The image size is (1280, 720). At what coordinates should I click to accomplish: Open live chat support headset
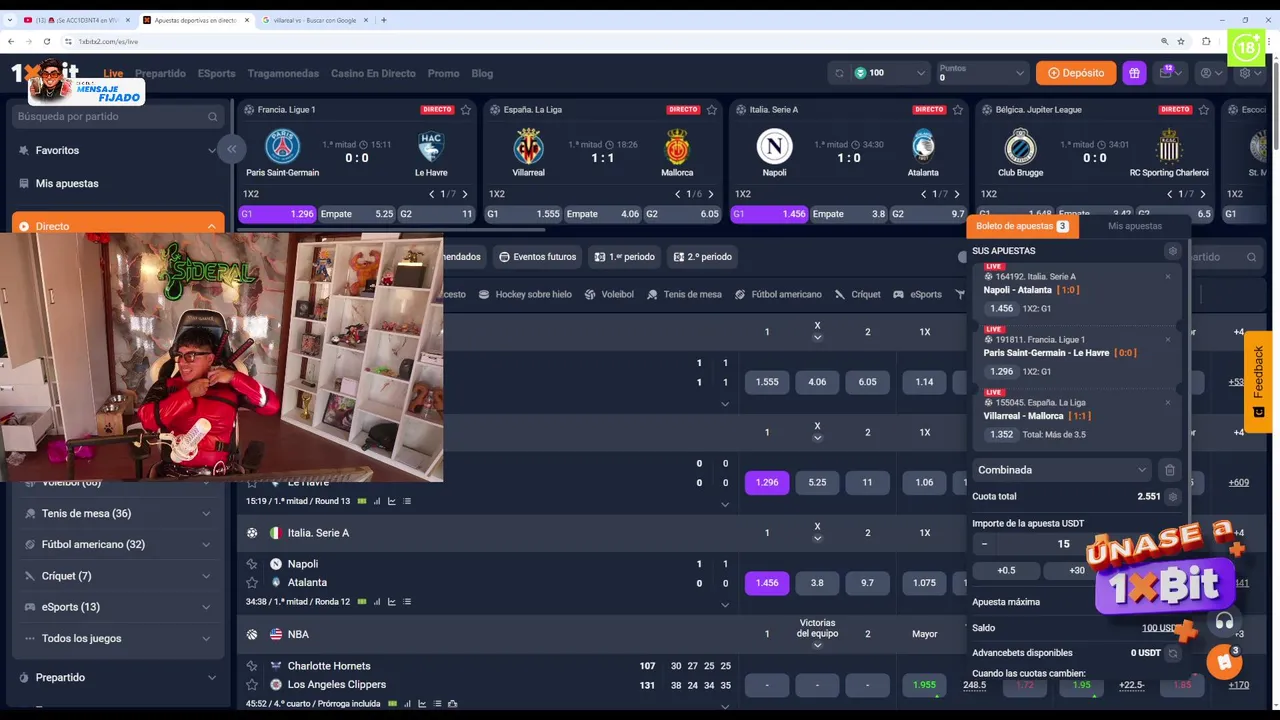tap(1224, 622)
